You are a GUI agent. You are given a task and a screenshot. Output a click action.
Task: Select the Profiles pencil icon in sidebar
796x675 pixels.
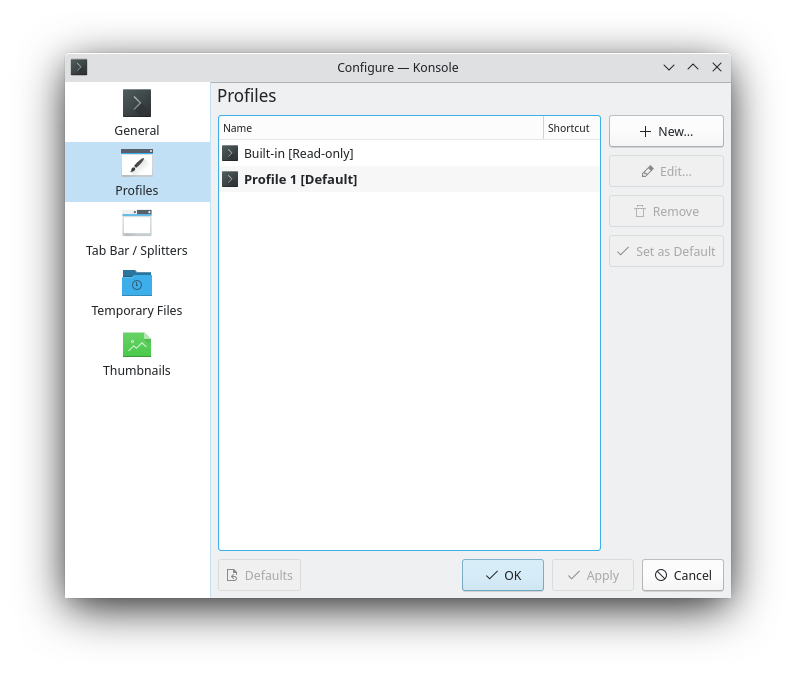coord(137,163)
